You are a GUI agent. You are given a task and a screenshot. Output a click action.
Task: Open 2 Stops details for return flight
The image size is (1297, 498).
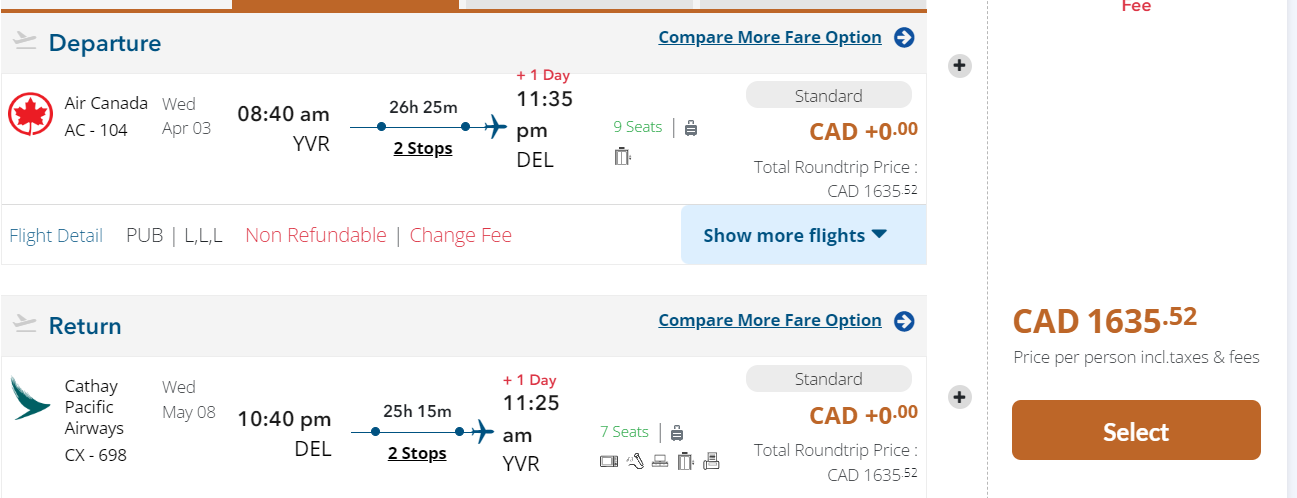click(x=417, y=454)
